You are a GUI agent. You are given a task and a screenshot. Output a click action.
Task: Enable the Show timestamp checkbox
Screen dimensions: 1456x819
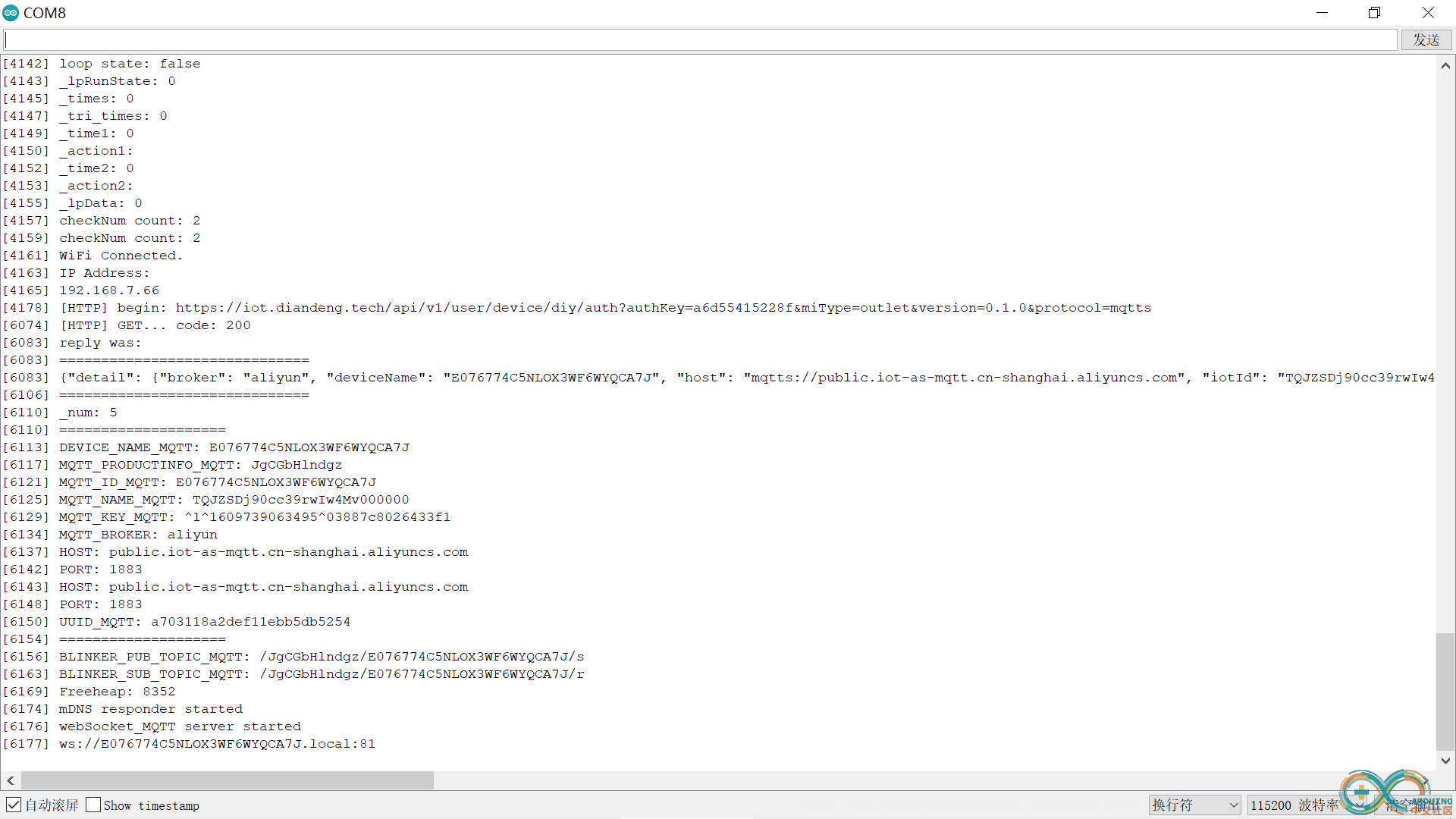click(93, 805)
